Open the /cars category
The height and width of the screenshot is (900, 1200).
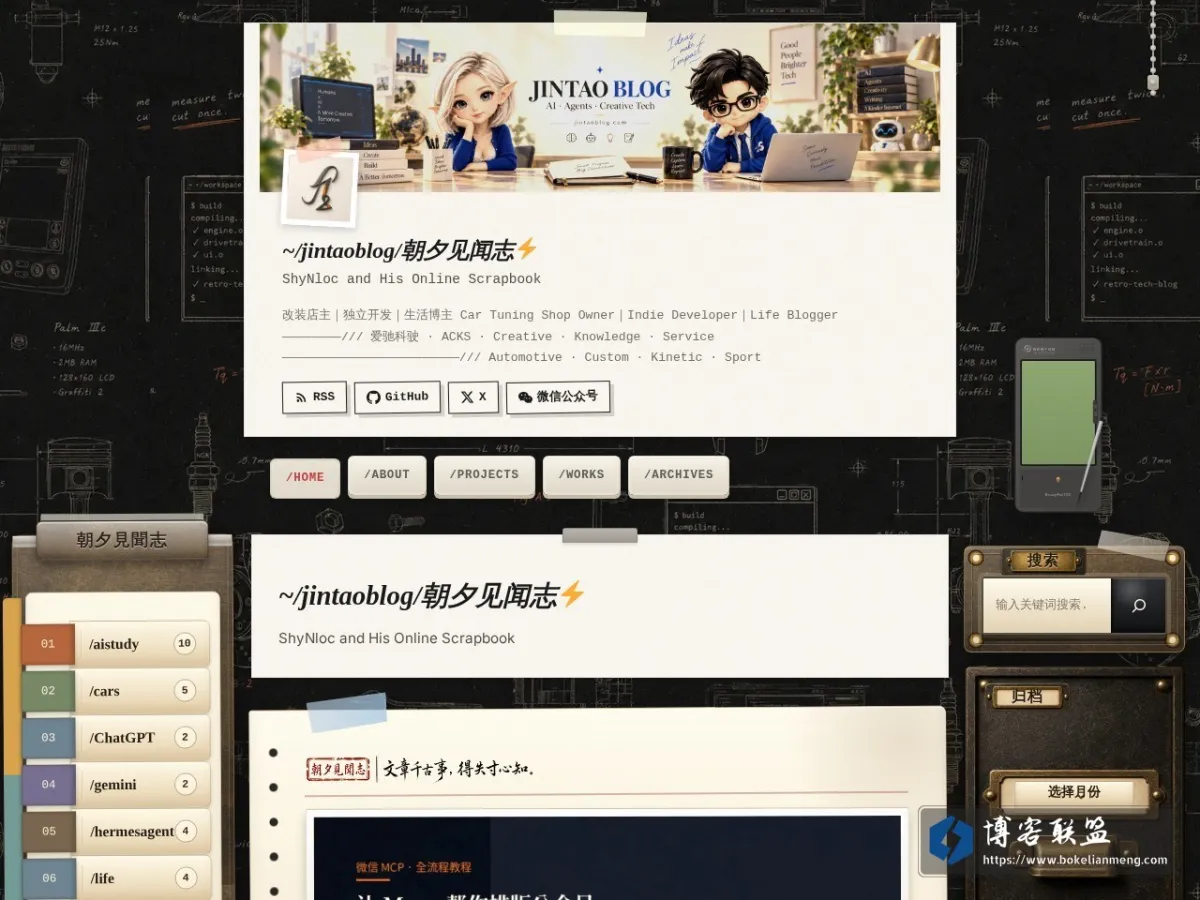coord(116,691)
